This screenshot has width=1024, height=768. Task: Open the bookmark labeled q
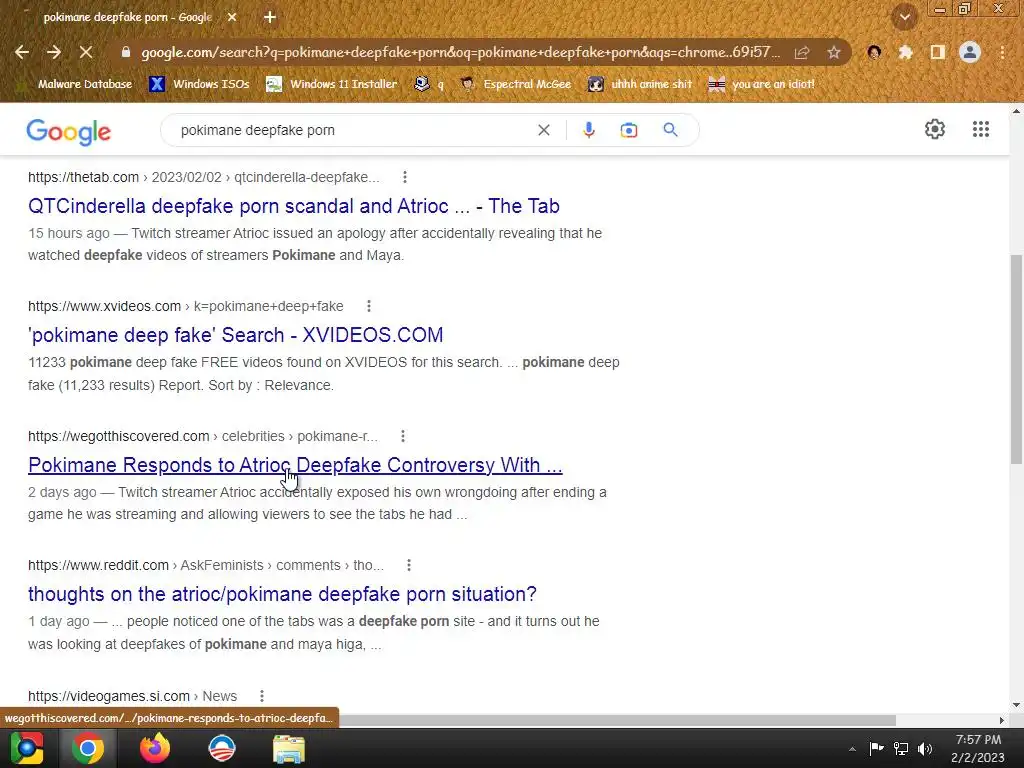point(429,84)
